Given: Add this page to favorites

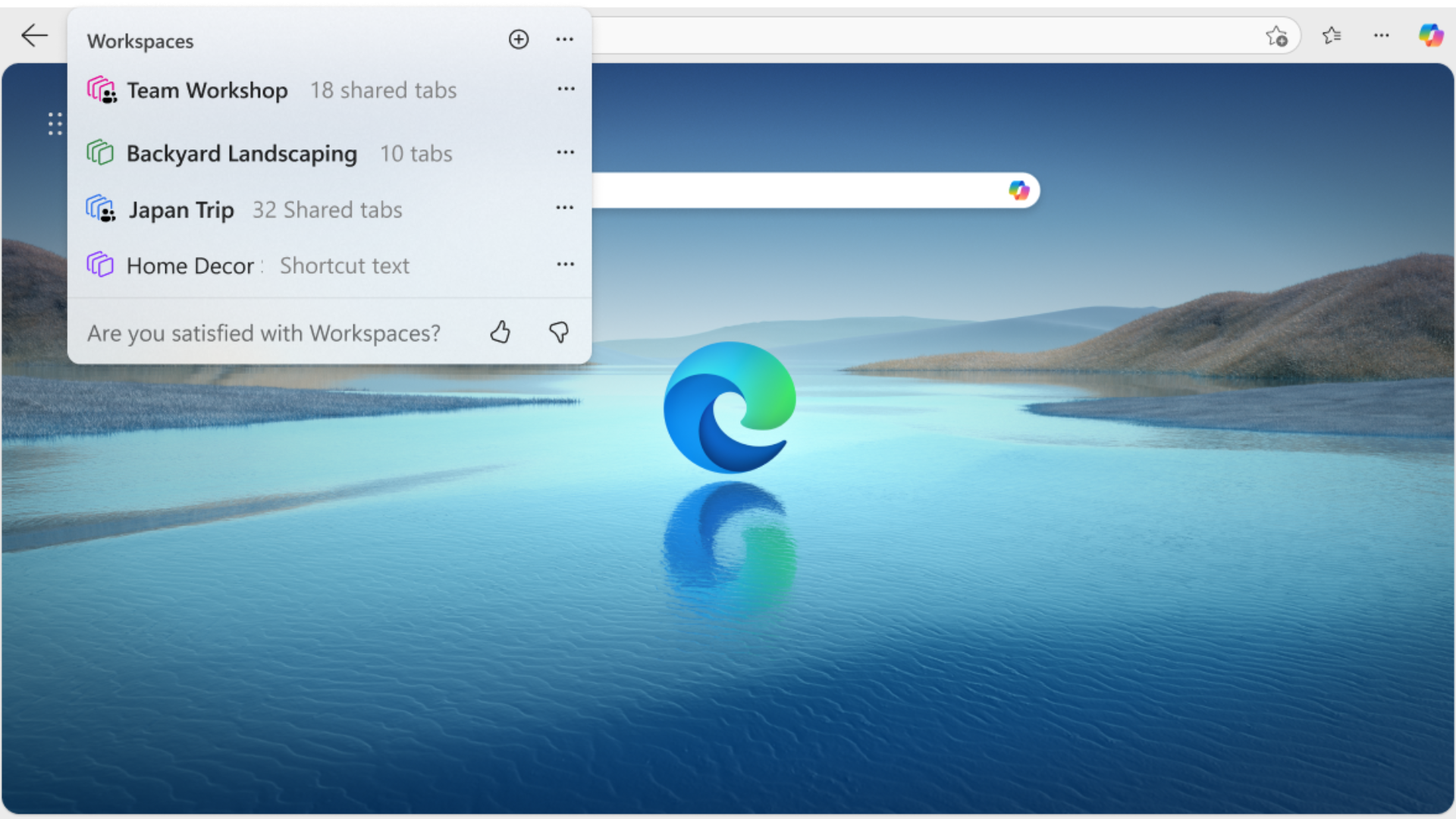Looking at the screenshot, I should (x=1276, y=36).
